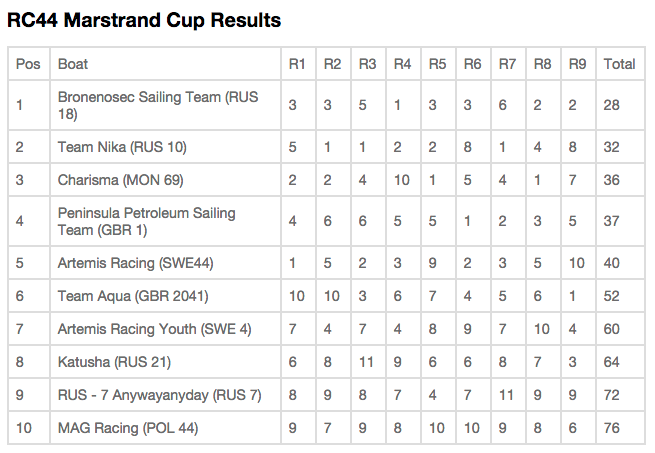Click the RC44 Marstrand Cup Results heading
Viewport: 655px width, 453px height.
click(x=144, y=20)
